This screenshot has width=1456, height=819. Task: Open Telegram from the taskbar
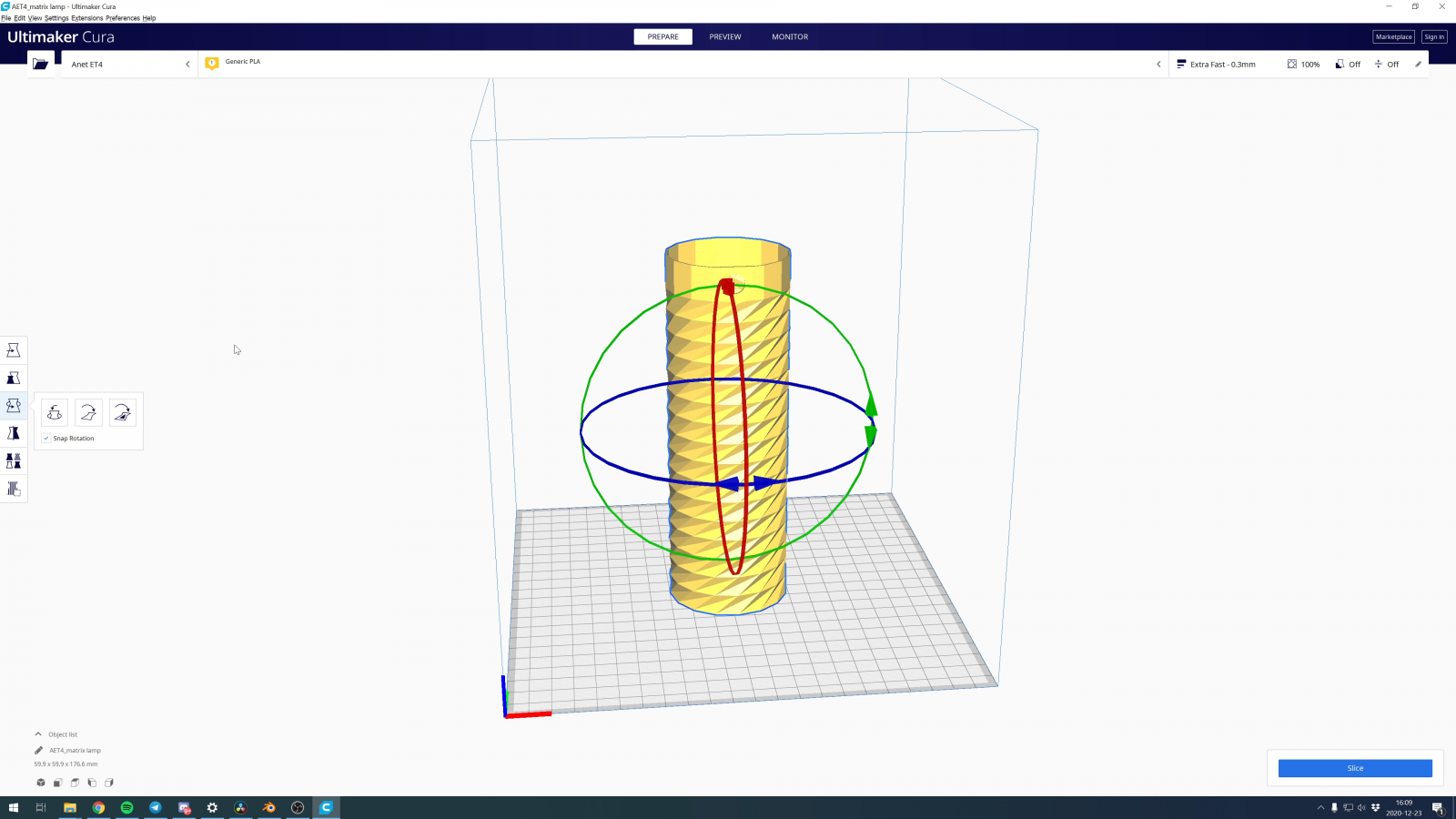pyautogui.click(x=156, y=807)
